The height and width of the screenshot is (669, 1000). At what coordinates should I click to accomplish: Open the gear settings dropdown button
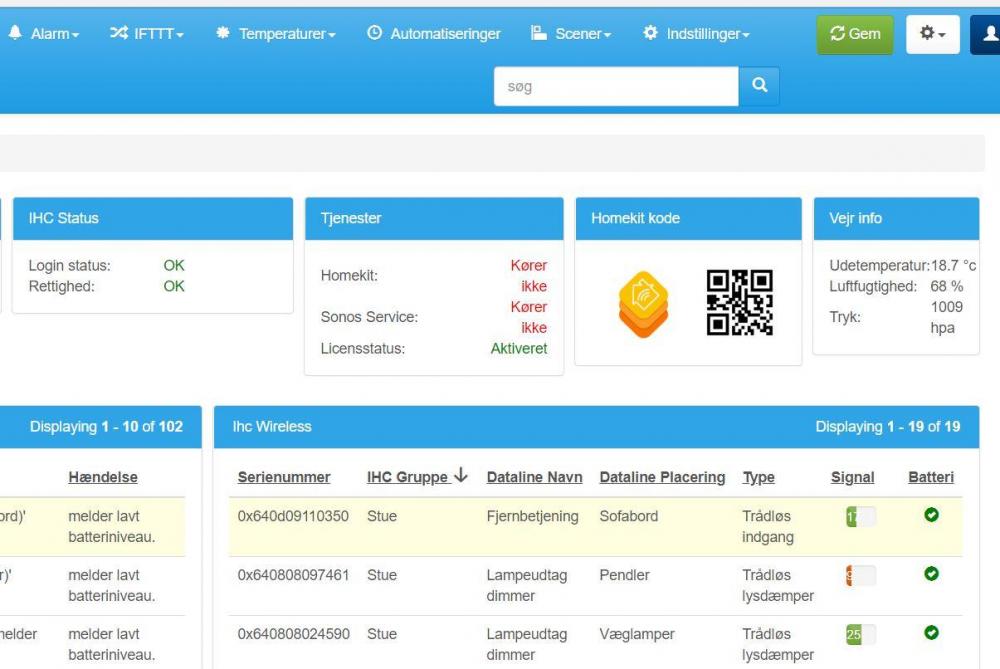coord(932,34)
